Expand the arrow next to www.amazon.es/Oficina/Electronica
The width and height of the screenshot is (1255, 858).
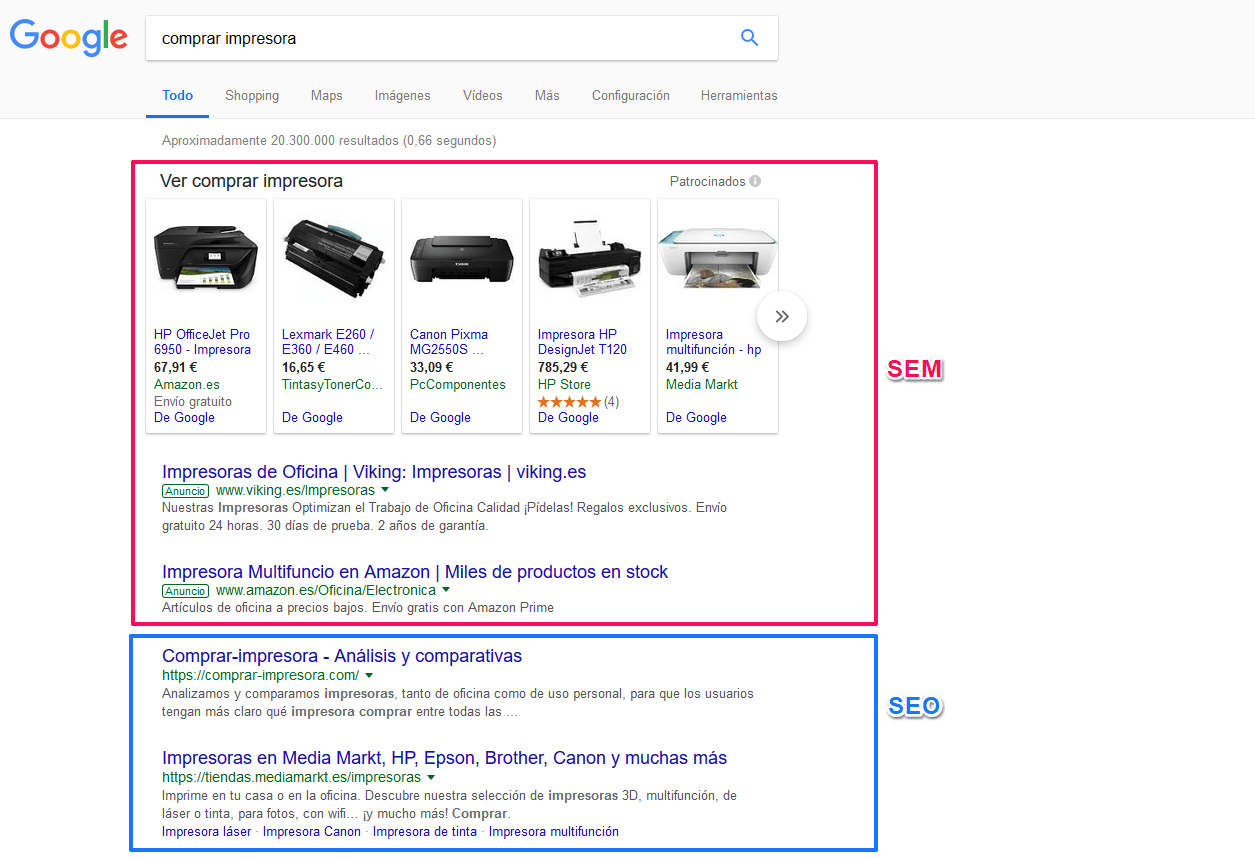(446, 591)
